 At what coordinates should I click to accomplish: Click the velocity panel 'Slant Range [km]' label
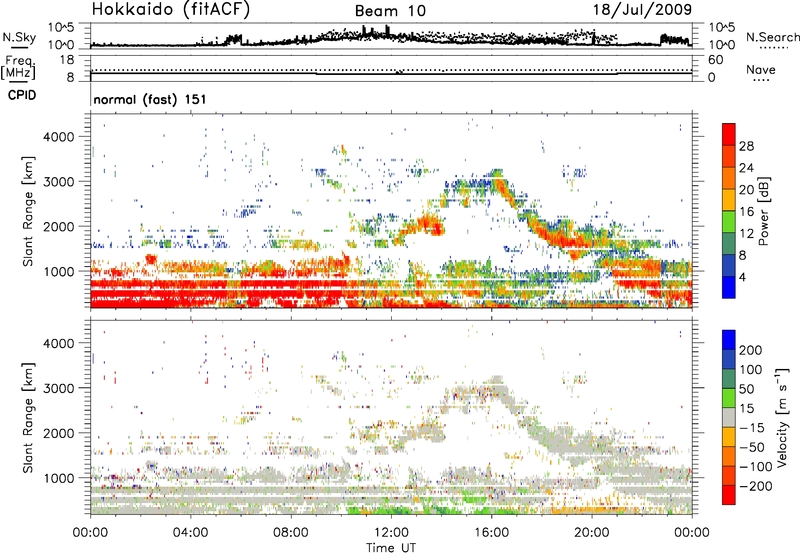28,417
